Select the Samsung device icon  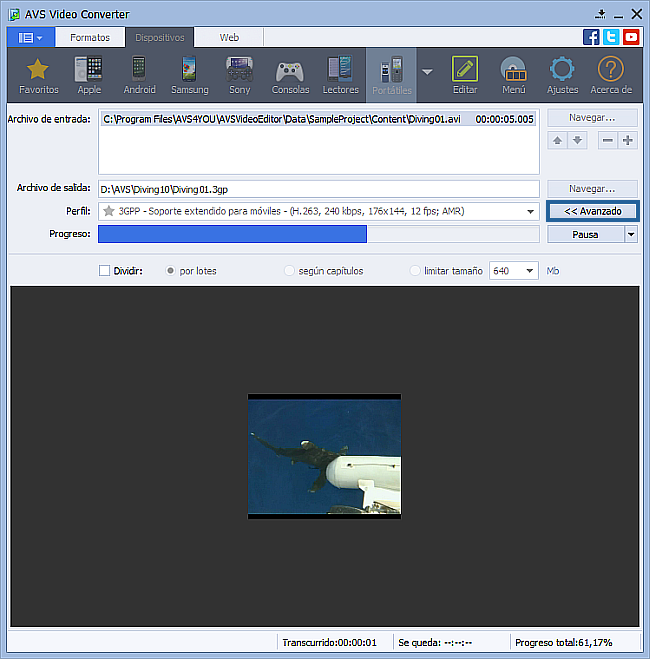[x=189, y=71]
